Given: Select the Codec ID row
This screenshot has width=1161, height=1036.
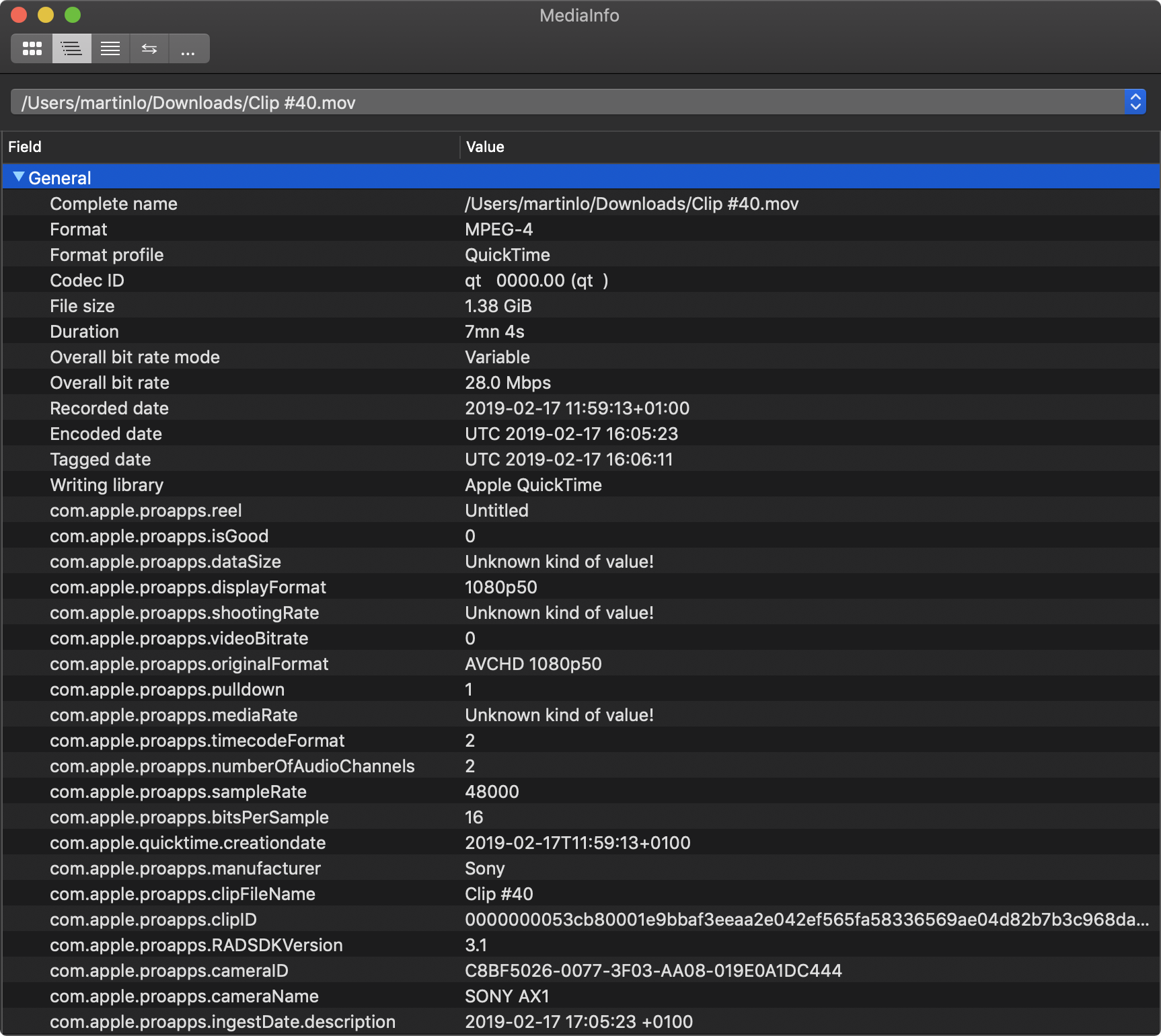Looking at the screenshot, I should (580, 281).
